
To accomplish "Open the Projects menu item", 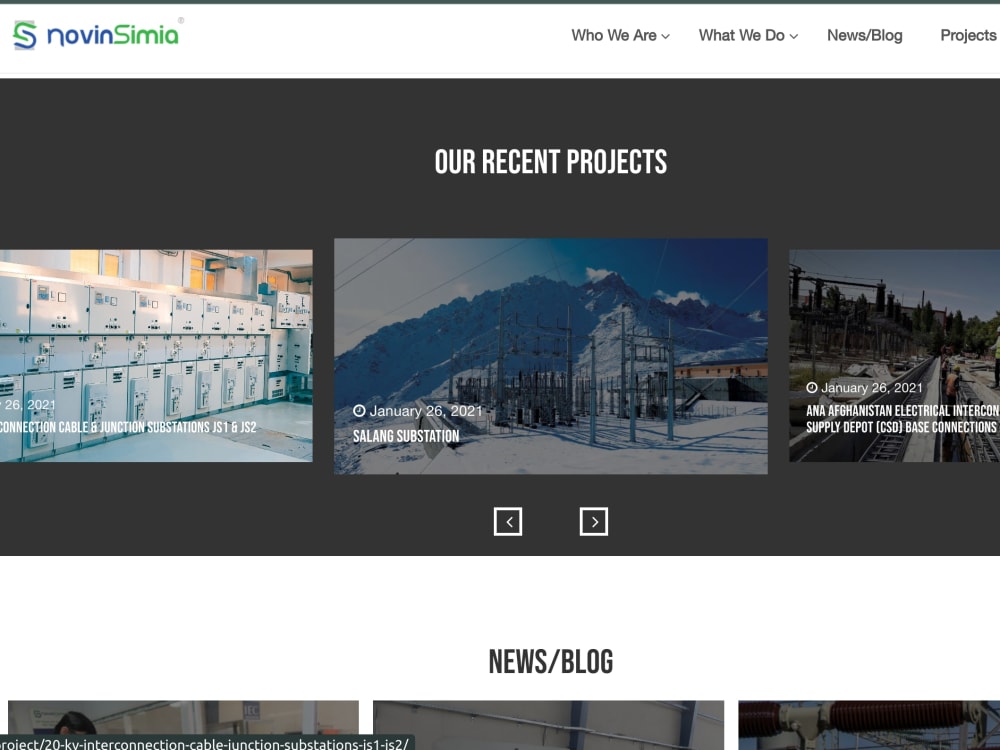I will coord(967,36).
